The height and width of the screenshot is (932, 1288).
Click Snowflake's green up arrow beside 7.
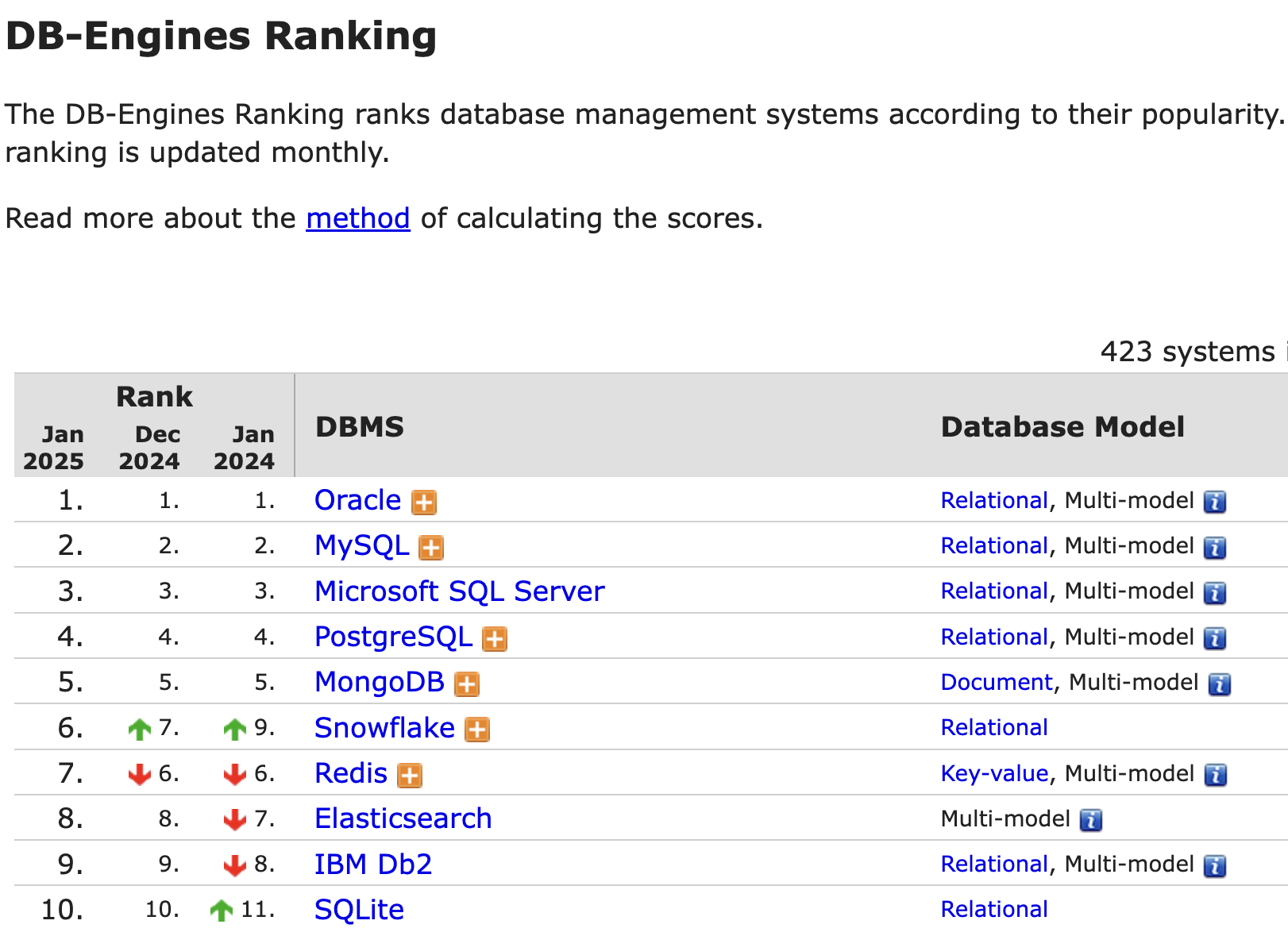(140, 729)
